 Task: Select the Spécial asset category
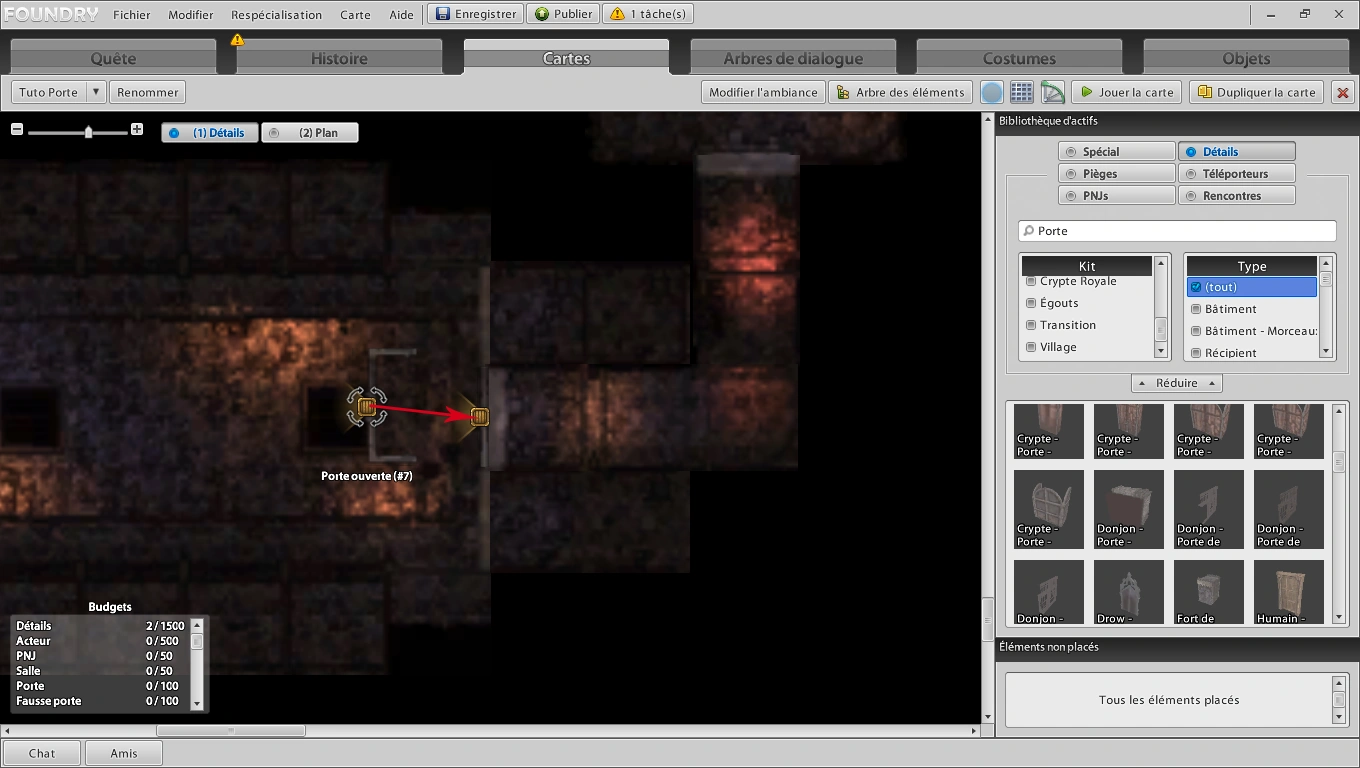pos(1116,152)
